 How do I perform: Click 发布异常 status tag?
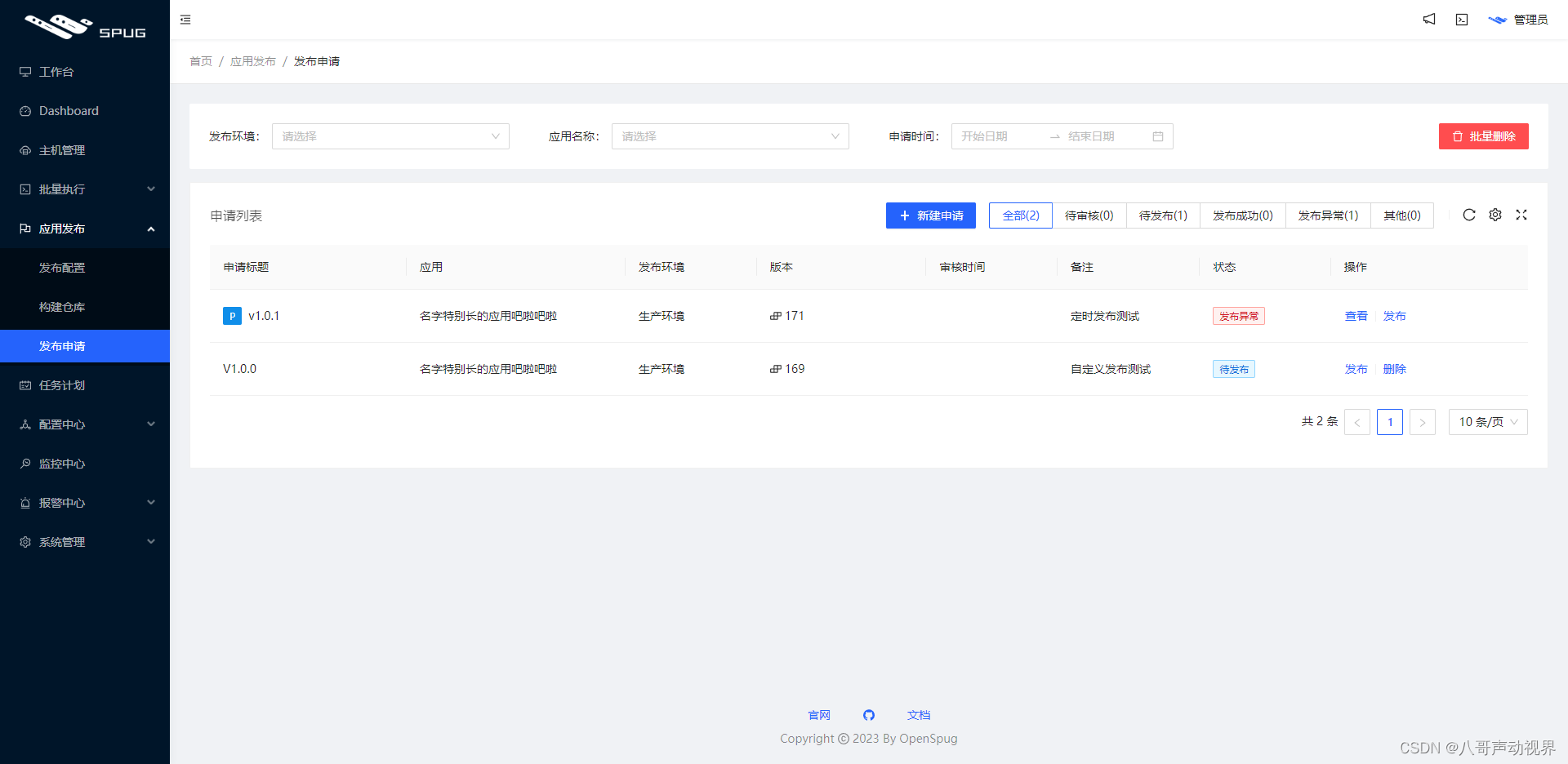1239,316
